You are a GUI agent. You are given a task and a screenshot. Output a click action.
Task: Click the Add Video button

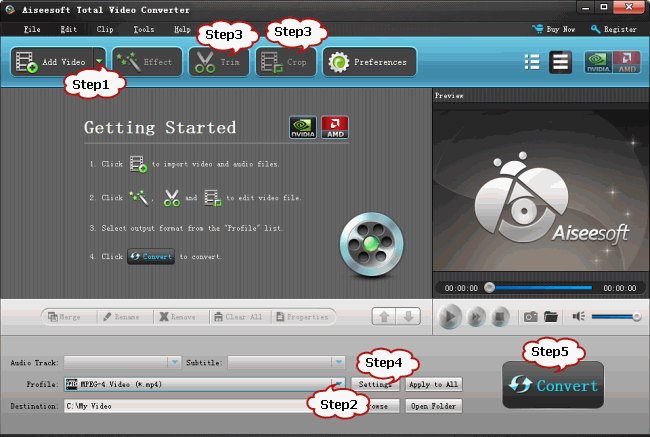coord(53,62)
